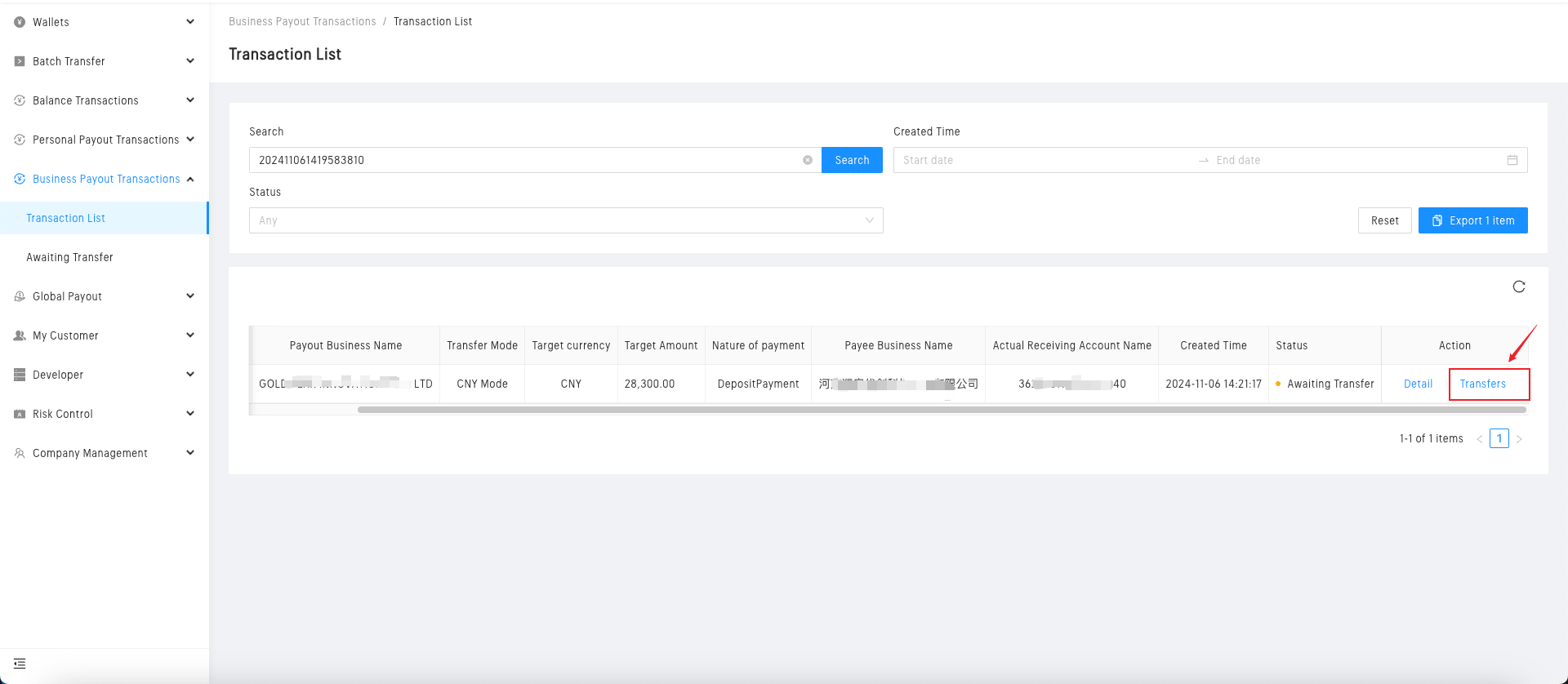Viewport: 1568px width, 684px height.
Task: Expand the Batch Transfer menu chevron
Action: 190,61
